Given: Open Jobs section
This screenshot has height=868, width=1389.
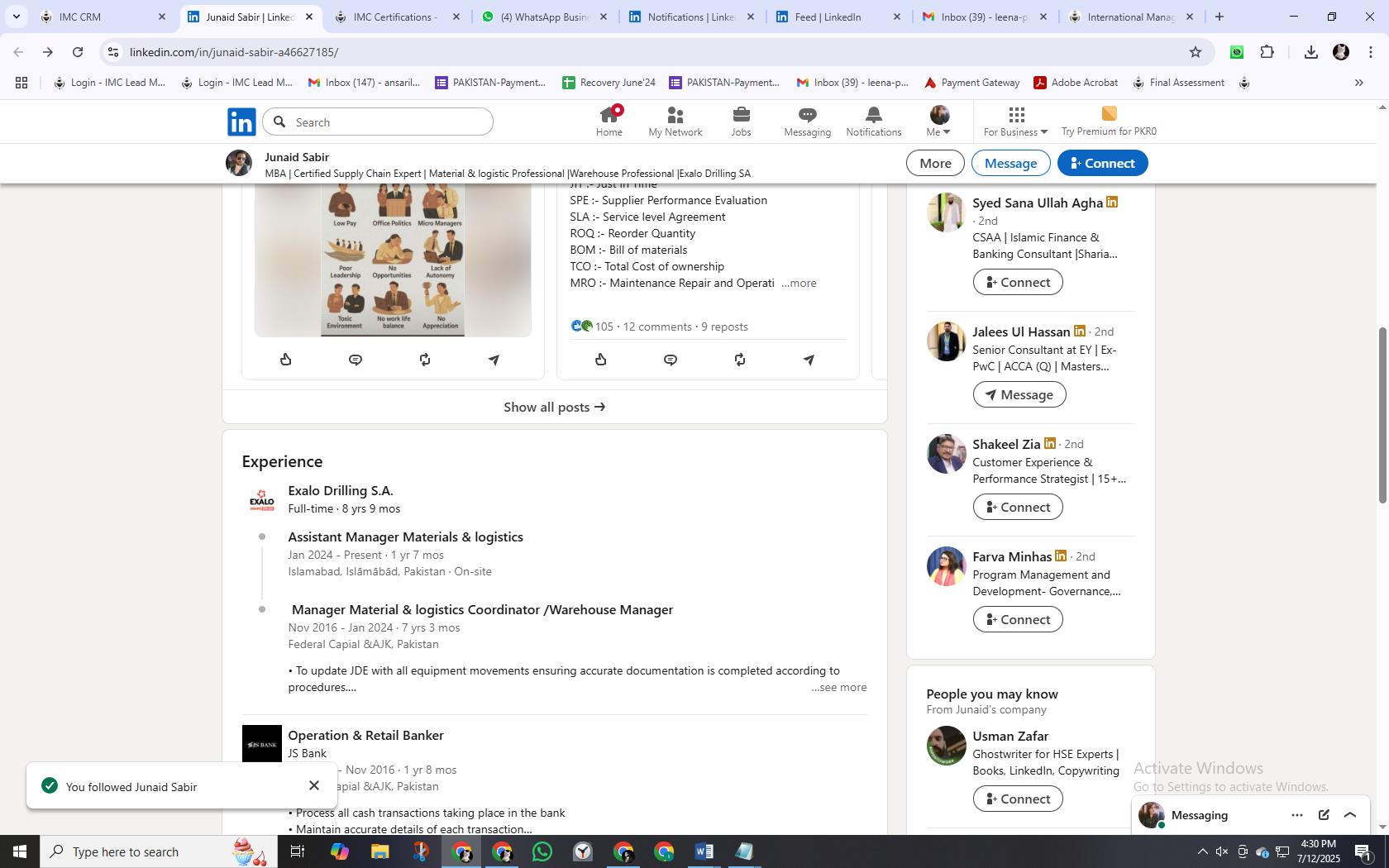Looking at the screenshot, I should 741,122.
